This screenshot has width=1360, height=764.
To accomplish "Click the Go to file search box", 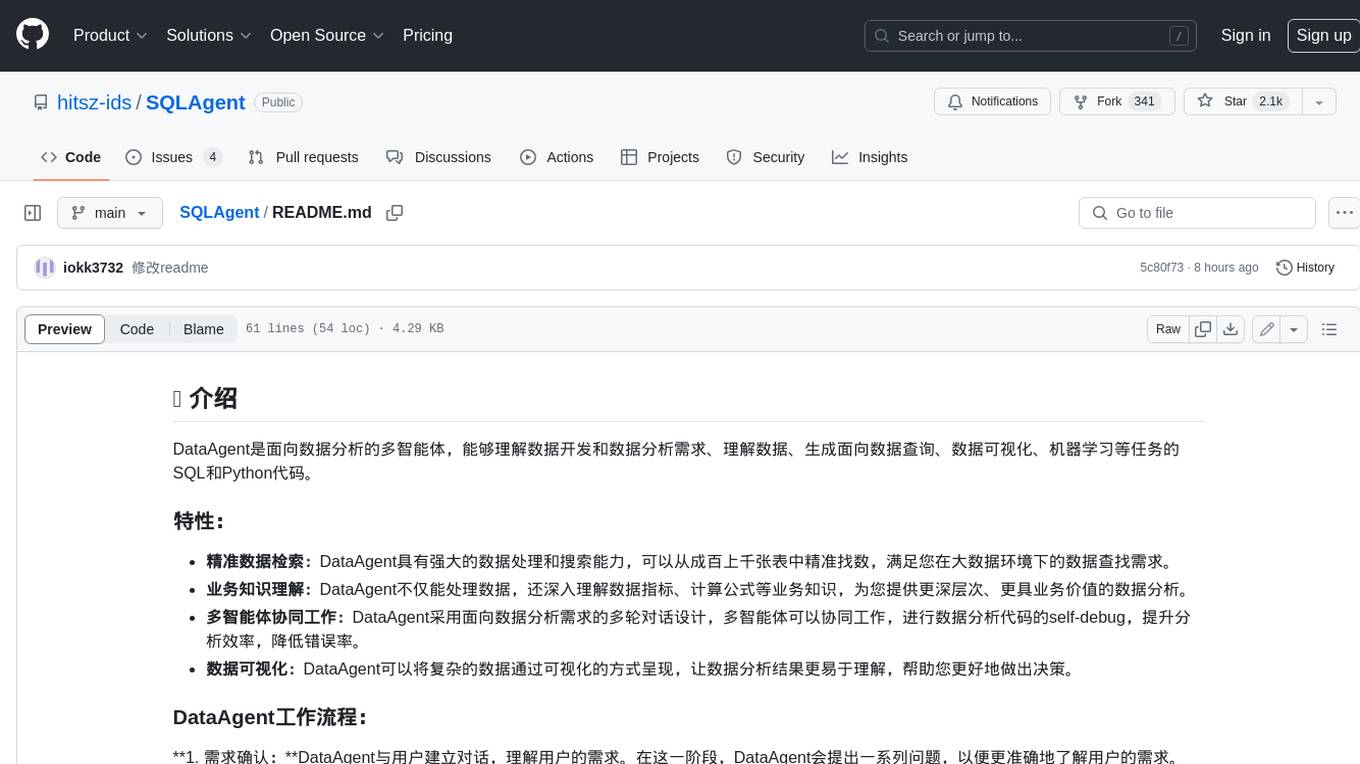I will [x=1197, y=213].
